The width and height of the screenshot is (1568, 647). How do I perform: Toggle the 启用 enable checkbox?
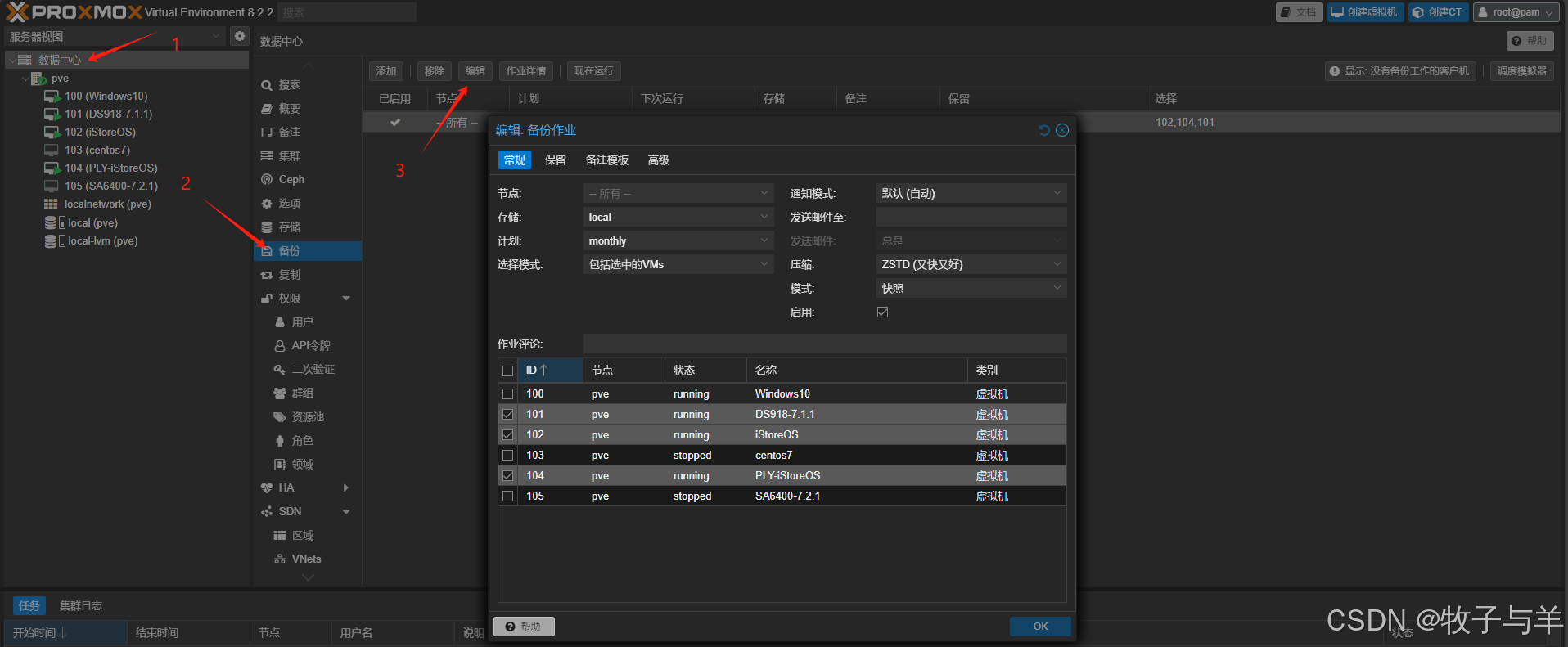[882, 312]
